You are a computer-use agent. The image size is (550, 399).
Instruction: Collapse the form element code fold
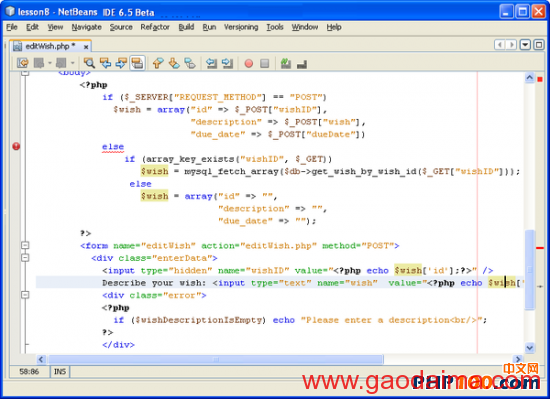click(x=25, y=245)
